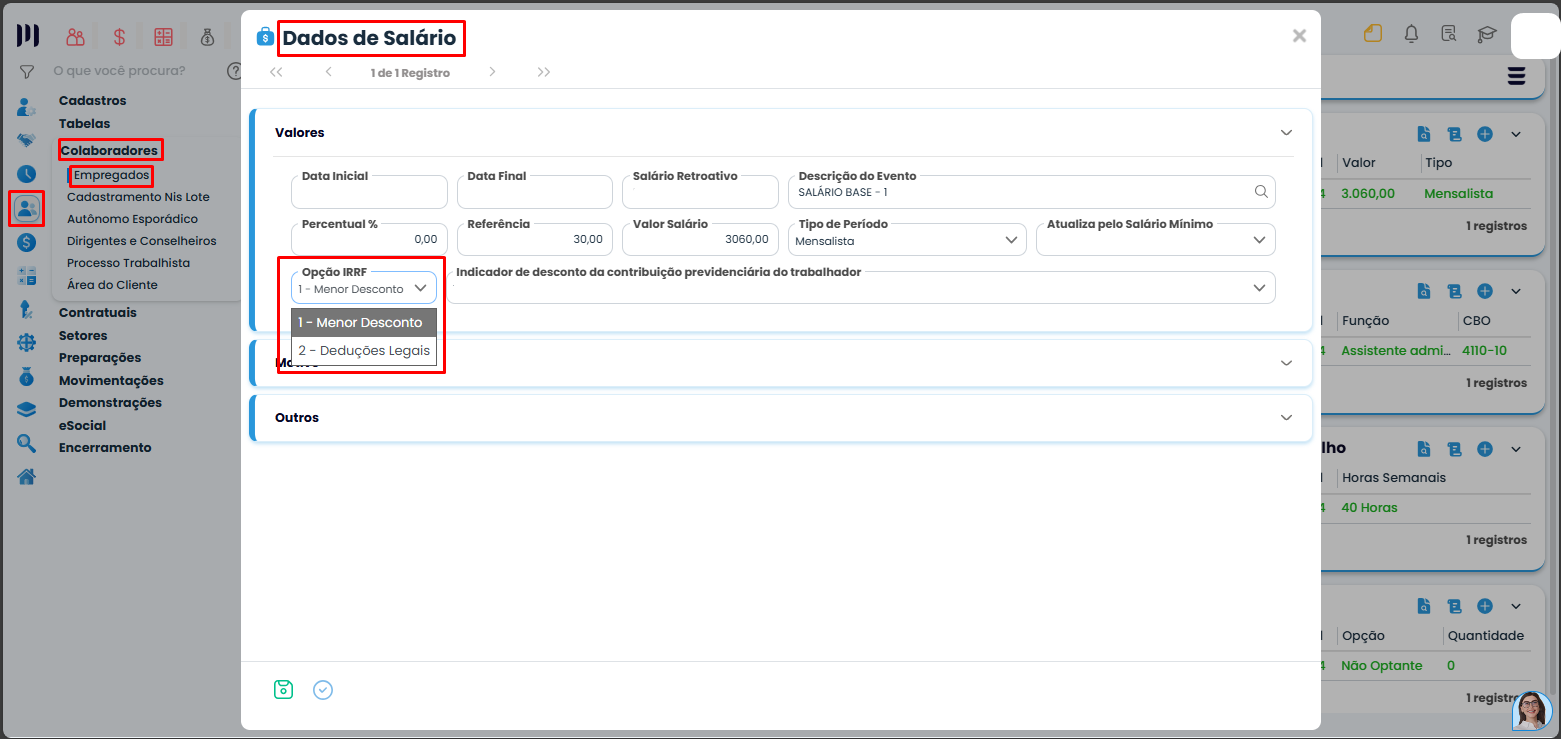This screenshot has height=739, width=1561.
Task: Click the Data Inicial field
Action: (369, 192)
